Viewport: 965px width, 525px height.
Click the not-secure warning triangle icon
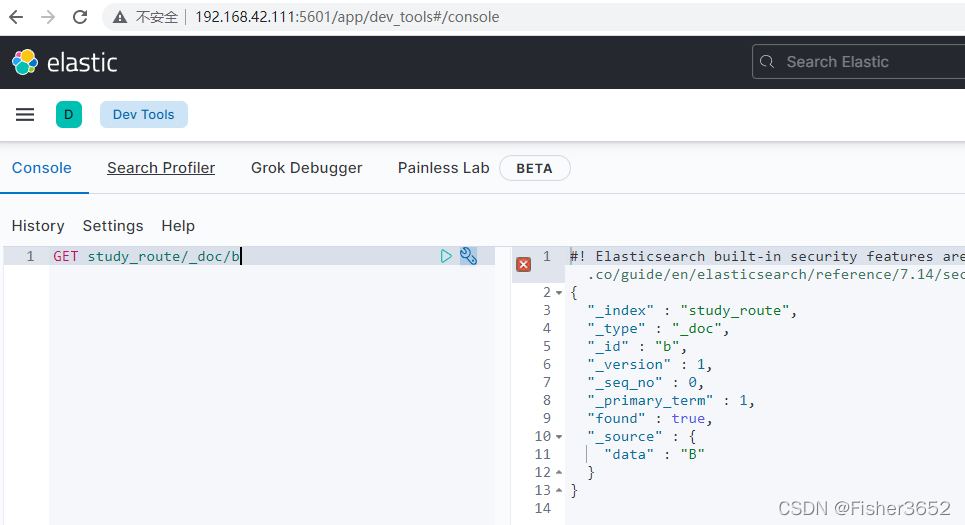120,17
